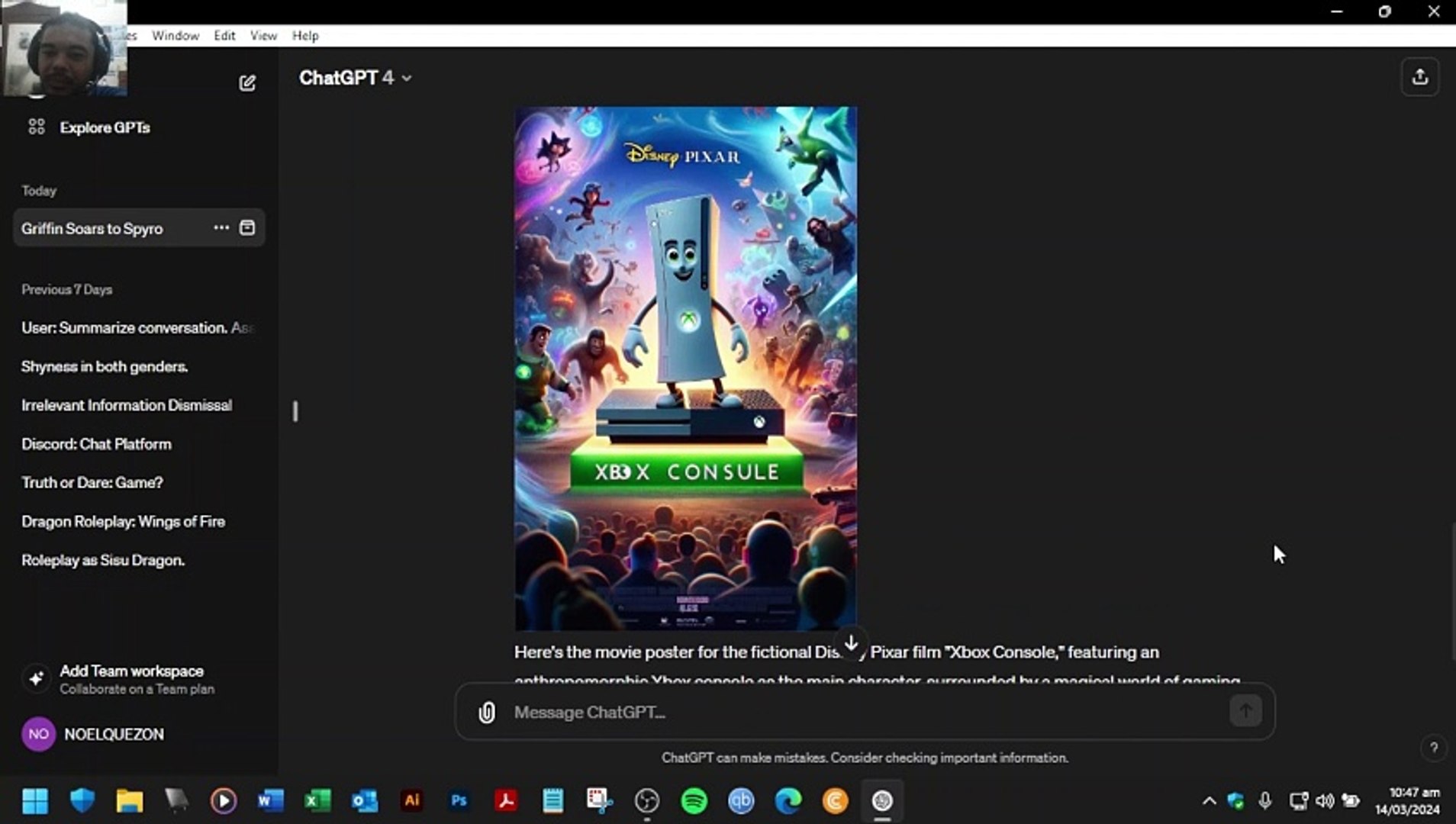Click Add Team workspace

click(x=139, y=679)
